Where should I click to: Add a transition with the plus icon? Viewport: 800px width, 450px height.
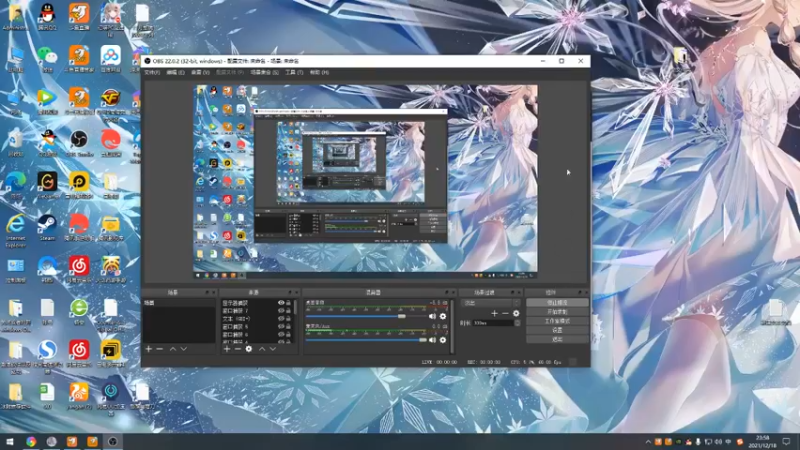494,313
